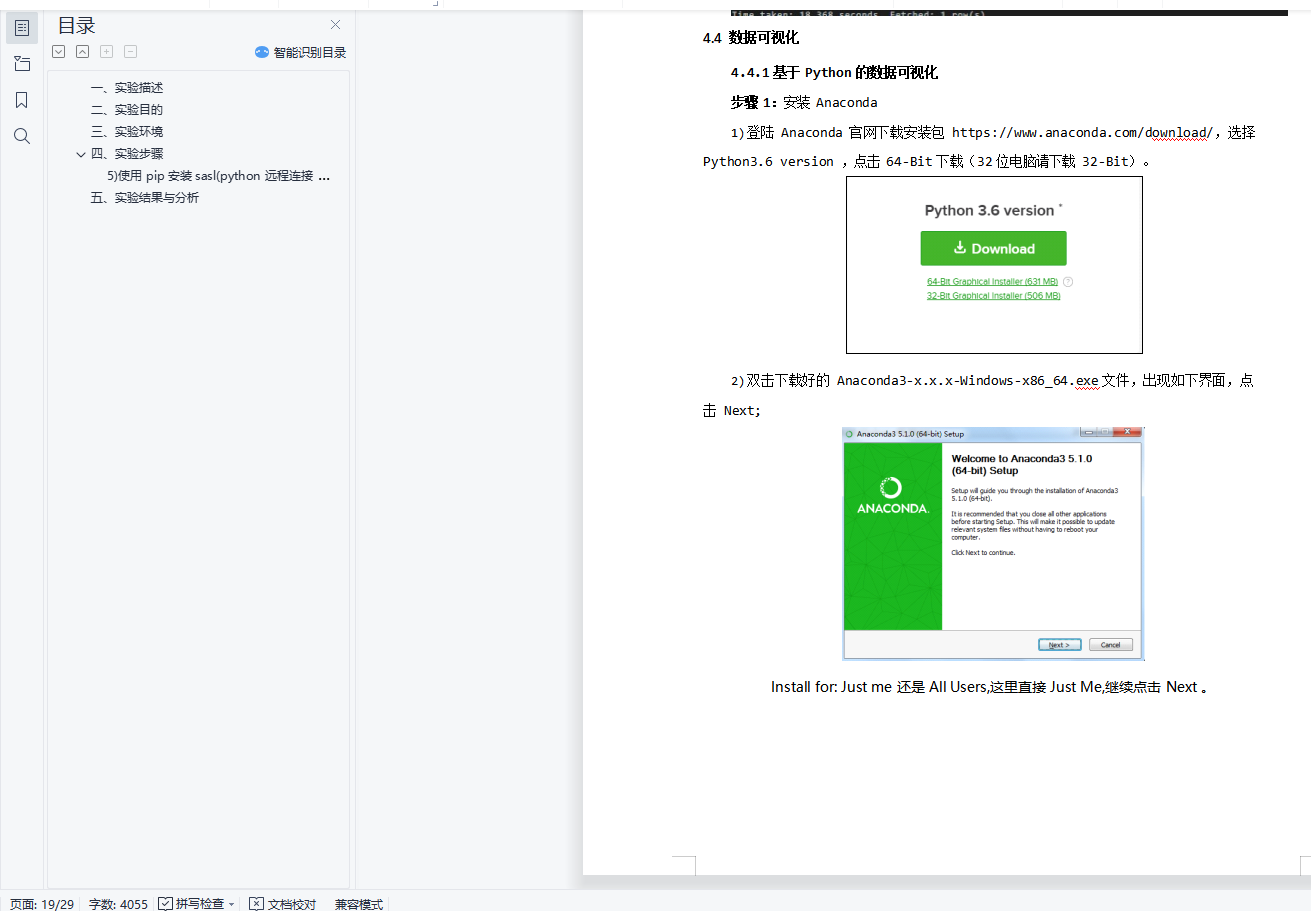This screenshot has width=1311, height=911.
Task: Click the green Download button in picture
Action: click(x=993, y=248)
